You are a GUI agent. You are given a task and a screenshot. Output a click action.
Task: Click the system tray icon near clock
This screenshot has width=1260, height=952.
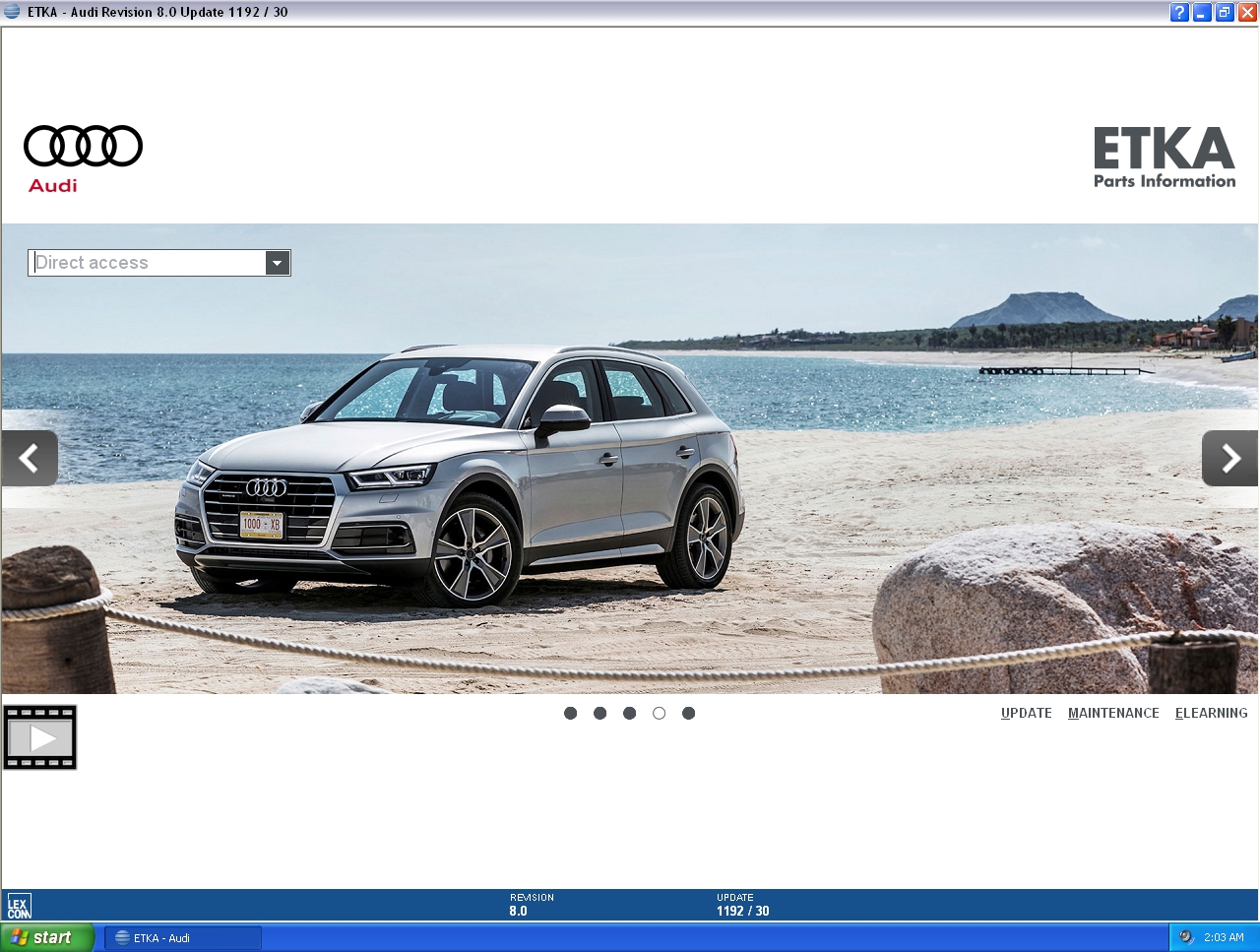click(1186, 937)
